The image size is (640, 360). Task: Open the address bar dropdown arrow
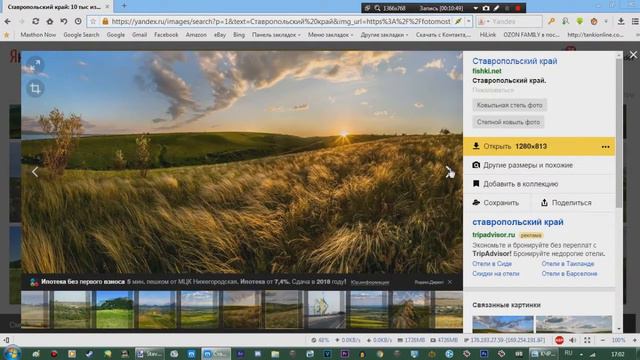(x=469, y=21)
